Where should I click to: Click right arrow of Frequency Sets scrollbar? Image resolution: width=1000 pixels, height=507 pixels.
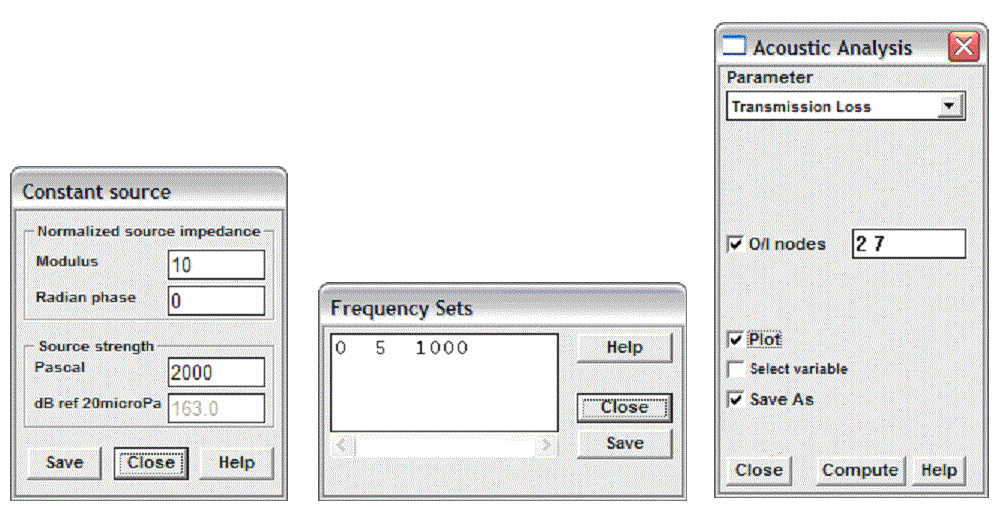pyautogui.click(x=546, y=444)
